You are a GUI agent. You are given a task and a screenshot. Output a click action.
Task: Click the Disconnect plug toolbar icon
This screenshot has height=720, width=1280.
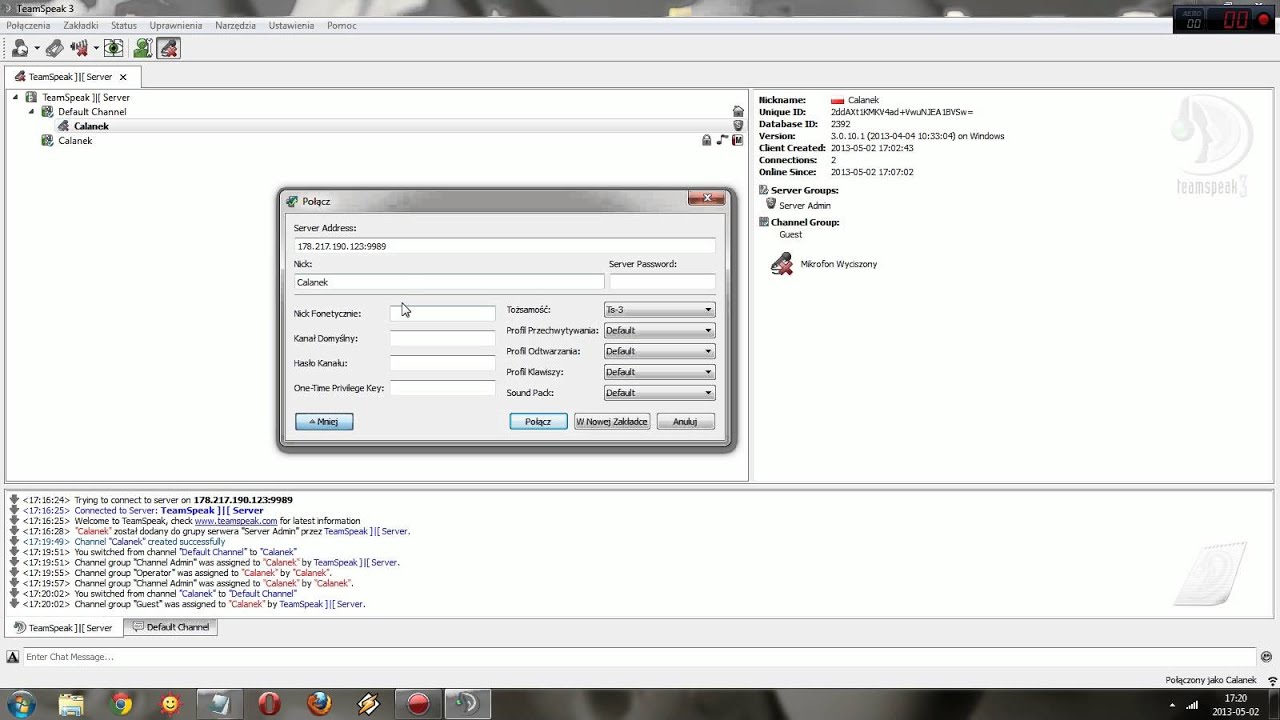tap(55, 48)
